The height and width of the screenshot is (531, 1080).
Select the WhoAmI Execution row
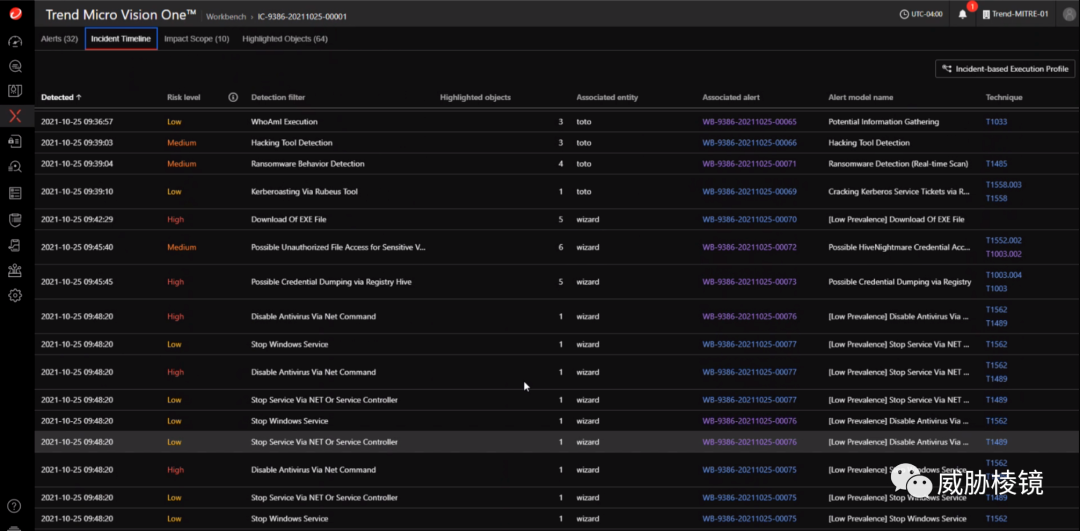click(557, 122)
